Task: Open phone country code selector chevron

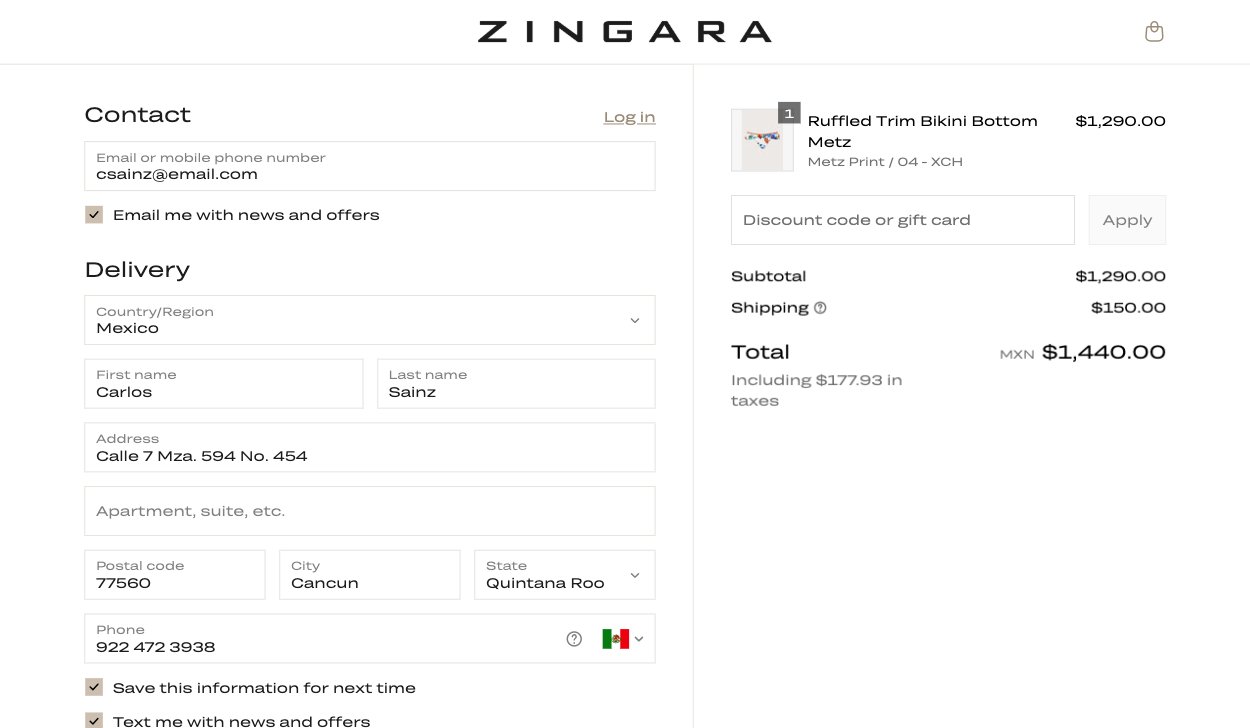Action: pos(639,639)
